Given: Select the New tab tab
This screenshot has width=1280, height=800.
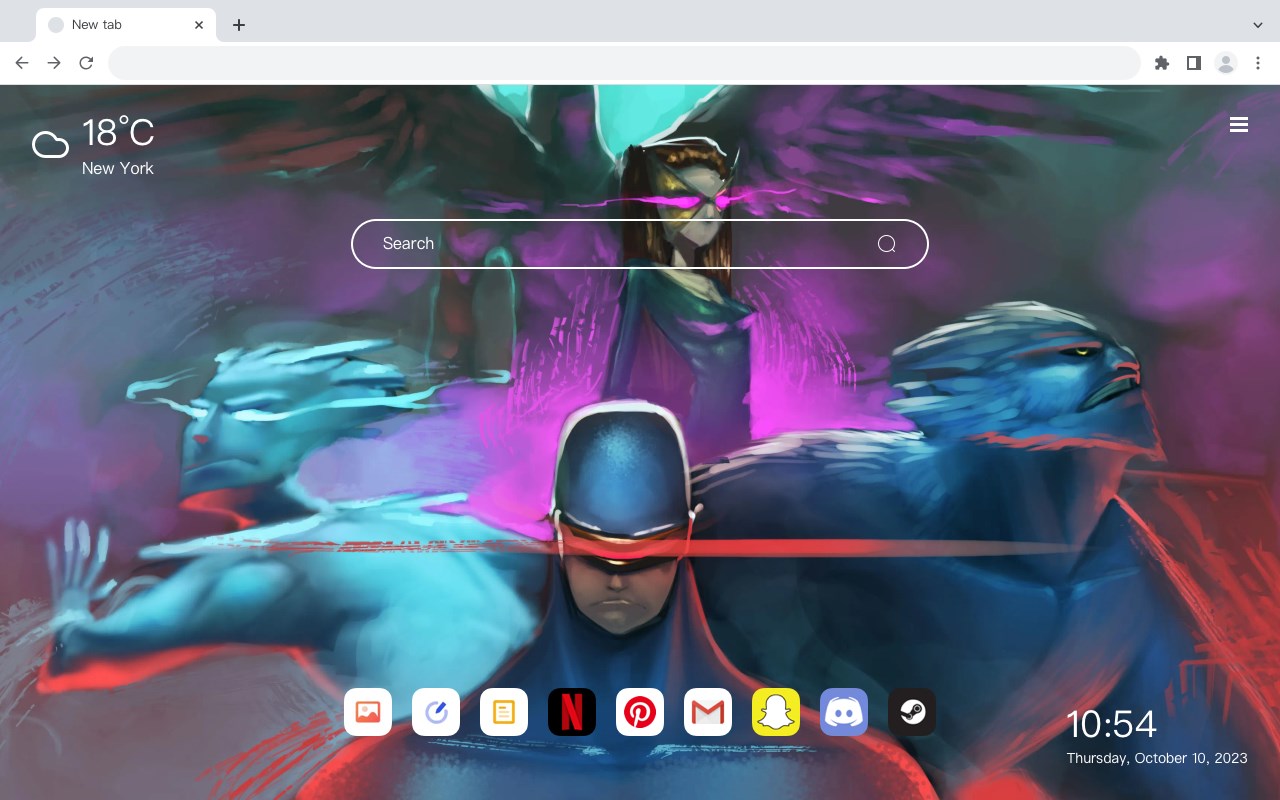Looking at the screenshot, I should [126, 25].
